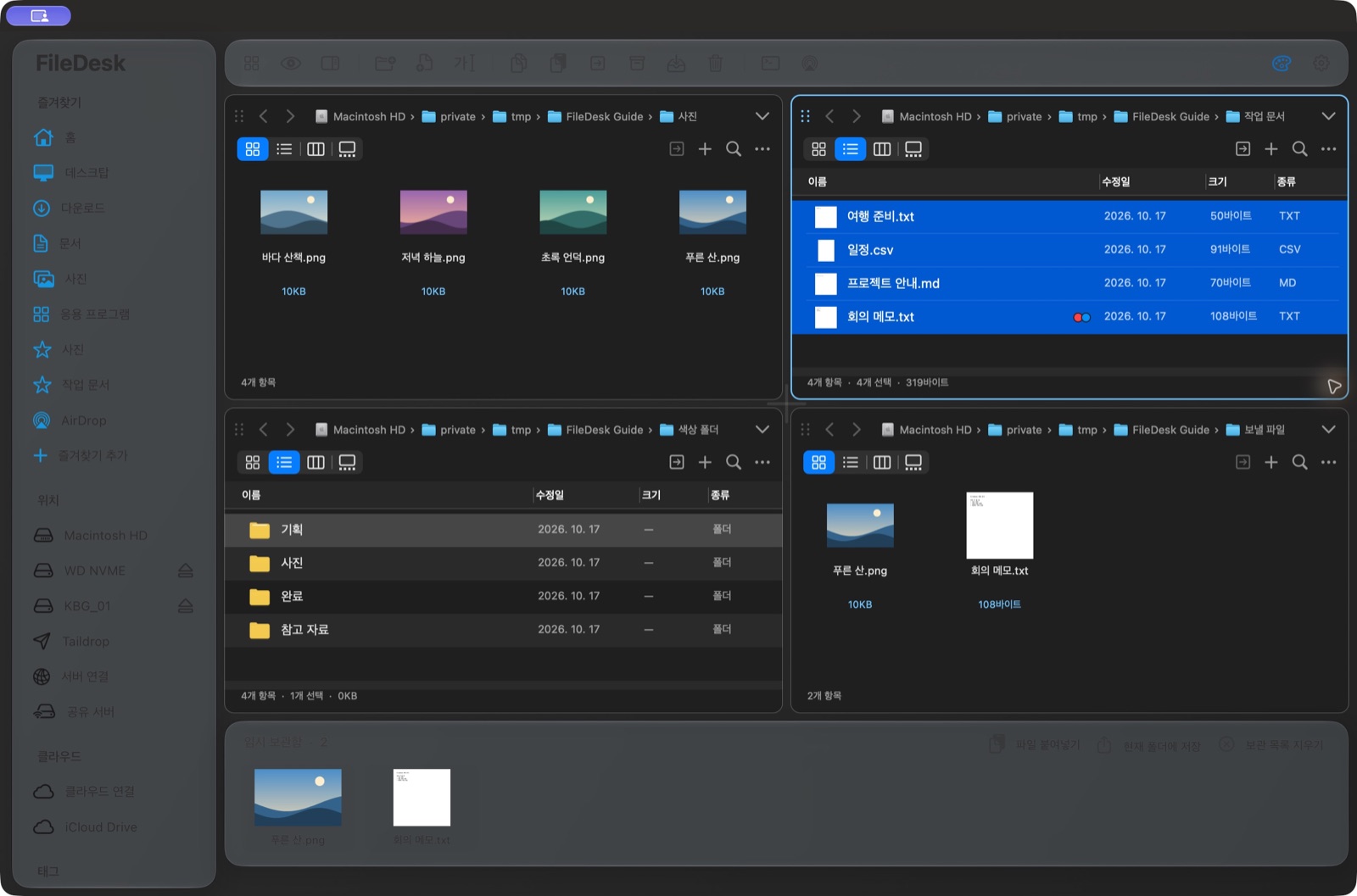Click the new folder icon in the top toolbar
The image size is (1357, 896).
pos(385,64)
